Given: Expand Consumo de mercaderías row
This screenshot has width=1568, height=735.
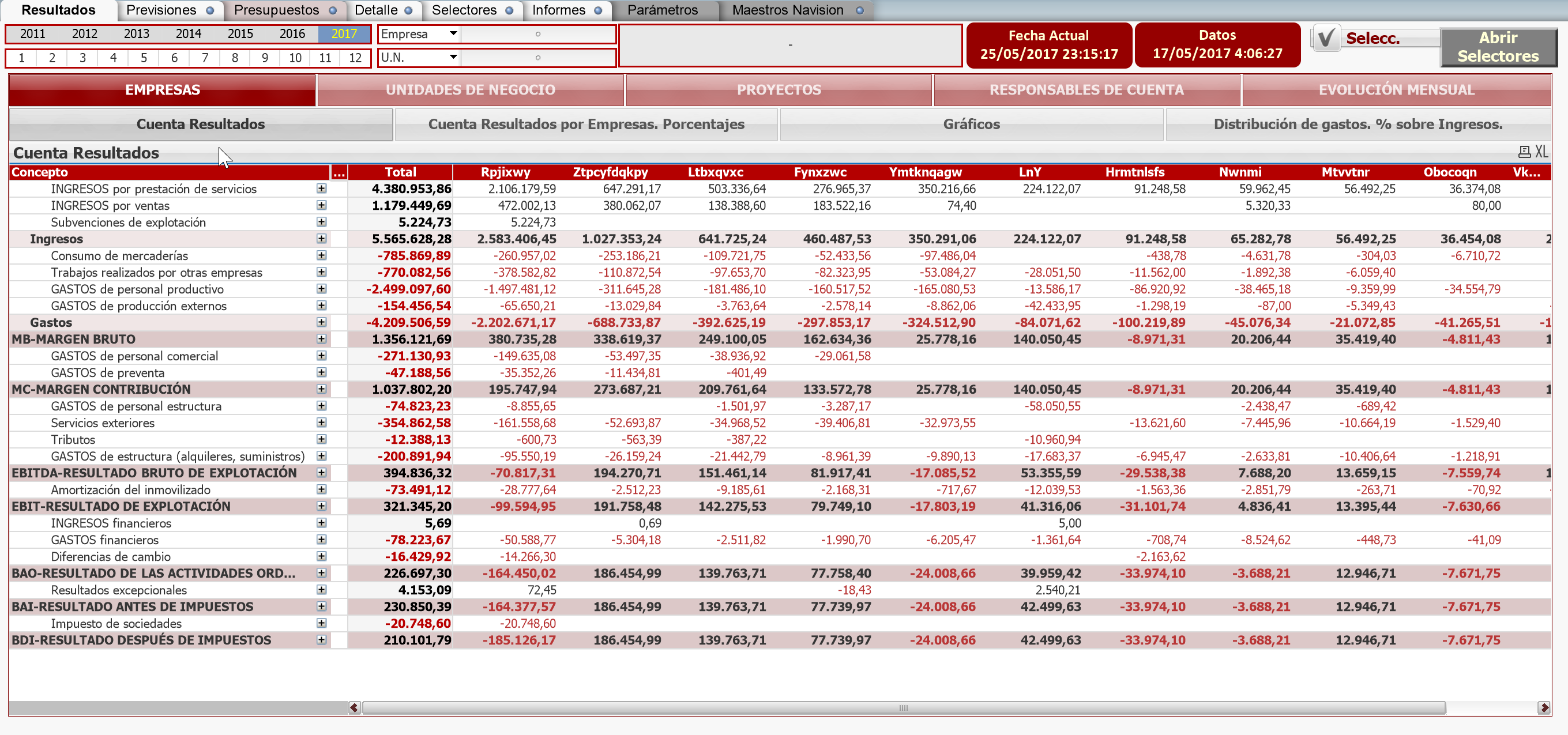Looking at the screenshot, I should point(321,255).
